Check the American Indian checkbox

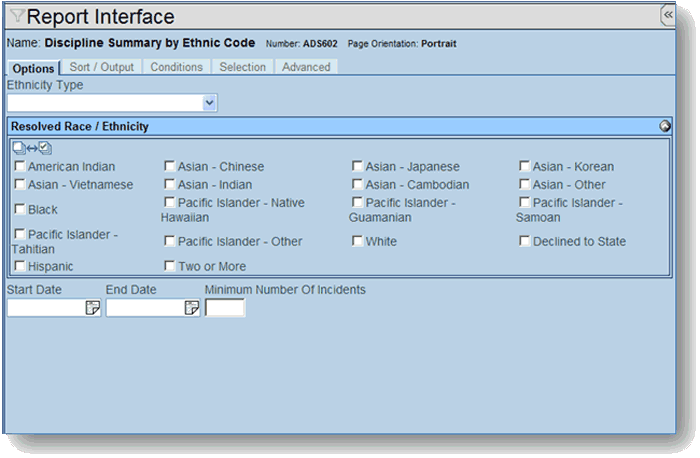20,166
